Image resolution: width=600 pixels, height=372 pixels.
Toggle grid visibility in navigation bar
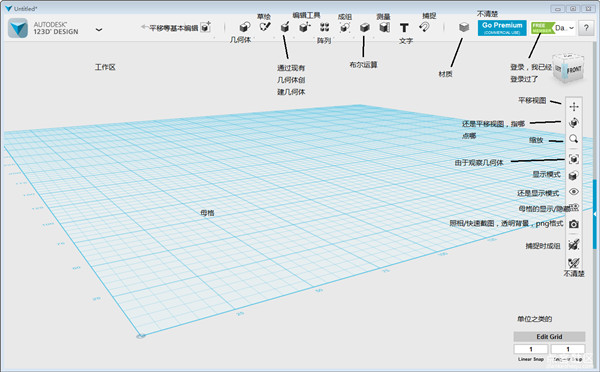(574, 207)
